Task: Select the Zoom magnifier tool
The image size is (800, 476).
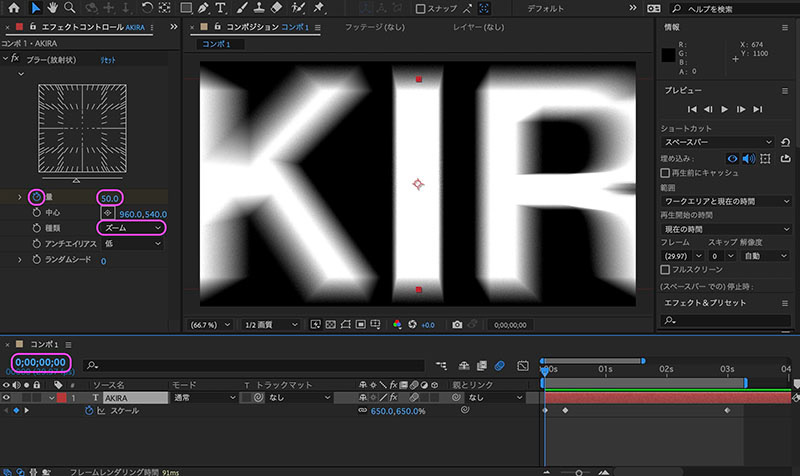Action: click(69, 8)
